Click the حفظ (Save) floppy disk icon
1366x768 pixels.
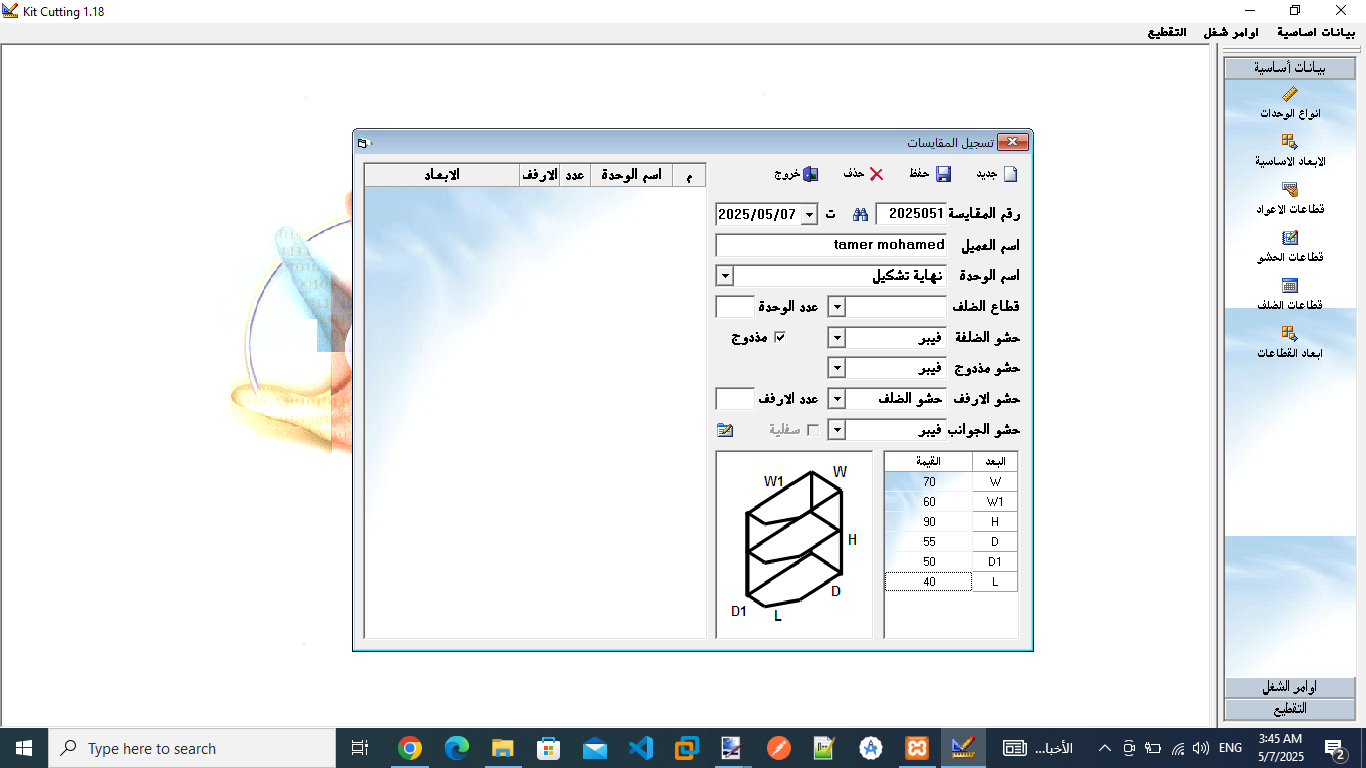(943, 174)
